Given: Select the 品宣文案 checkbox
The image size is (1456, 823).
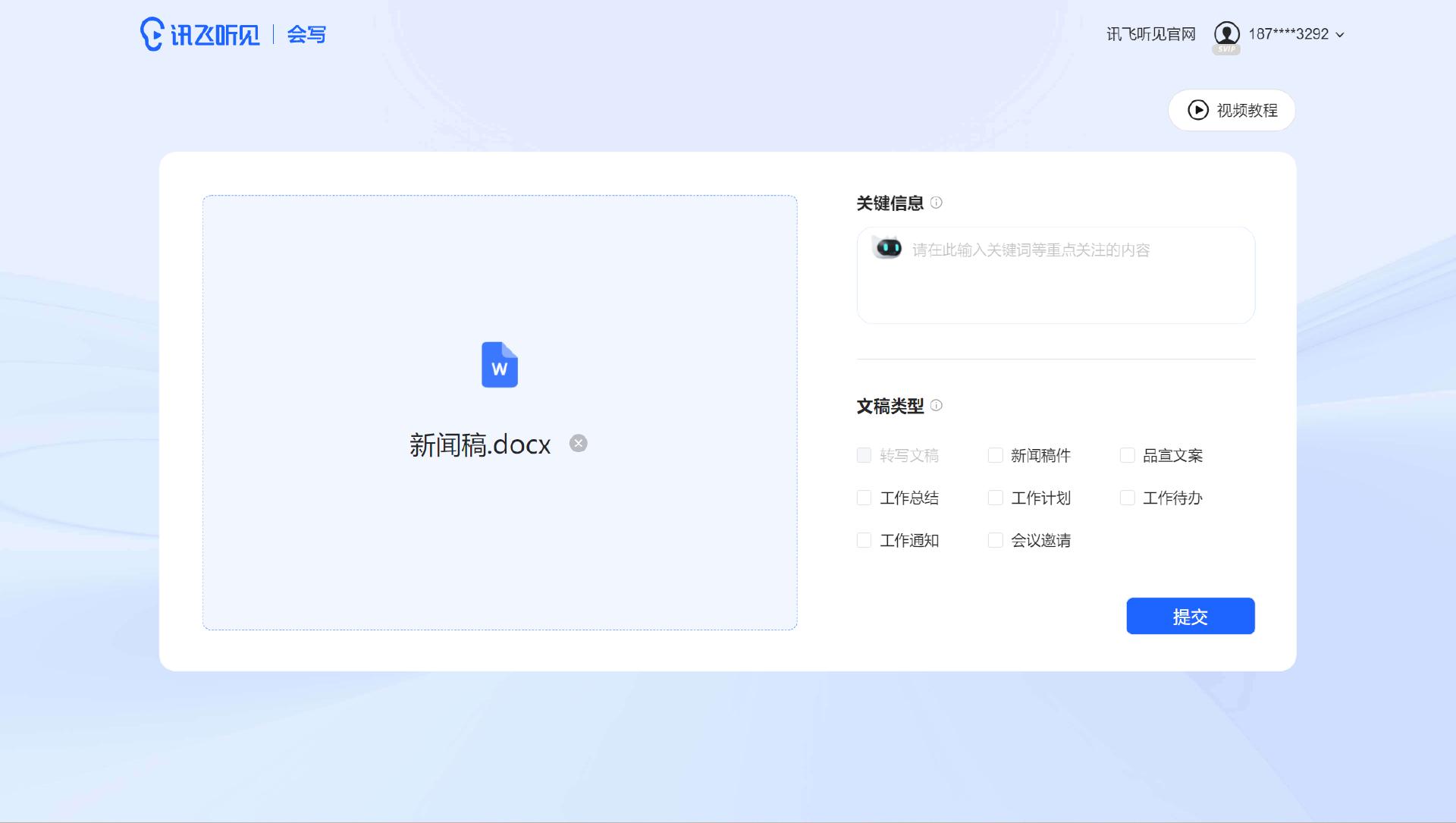Looking at the screenshot, I should [1127, 454].
